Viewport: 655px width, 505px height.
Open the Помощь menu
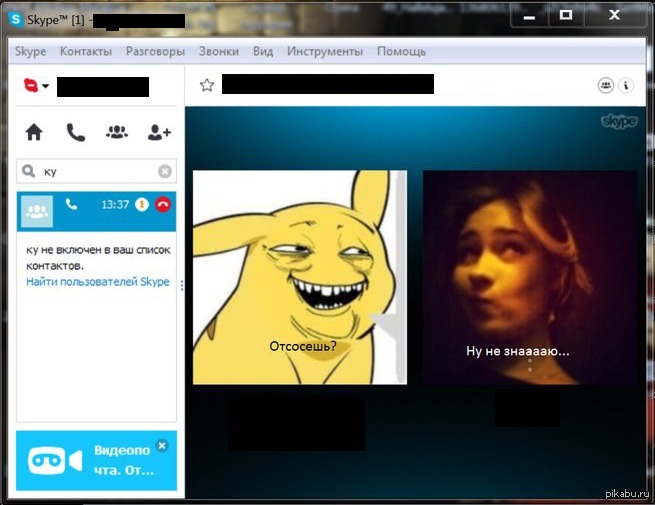401,51
